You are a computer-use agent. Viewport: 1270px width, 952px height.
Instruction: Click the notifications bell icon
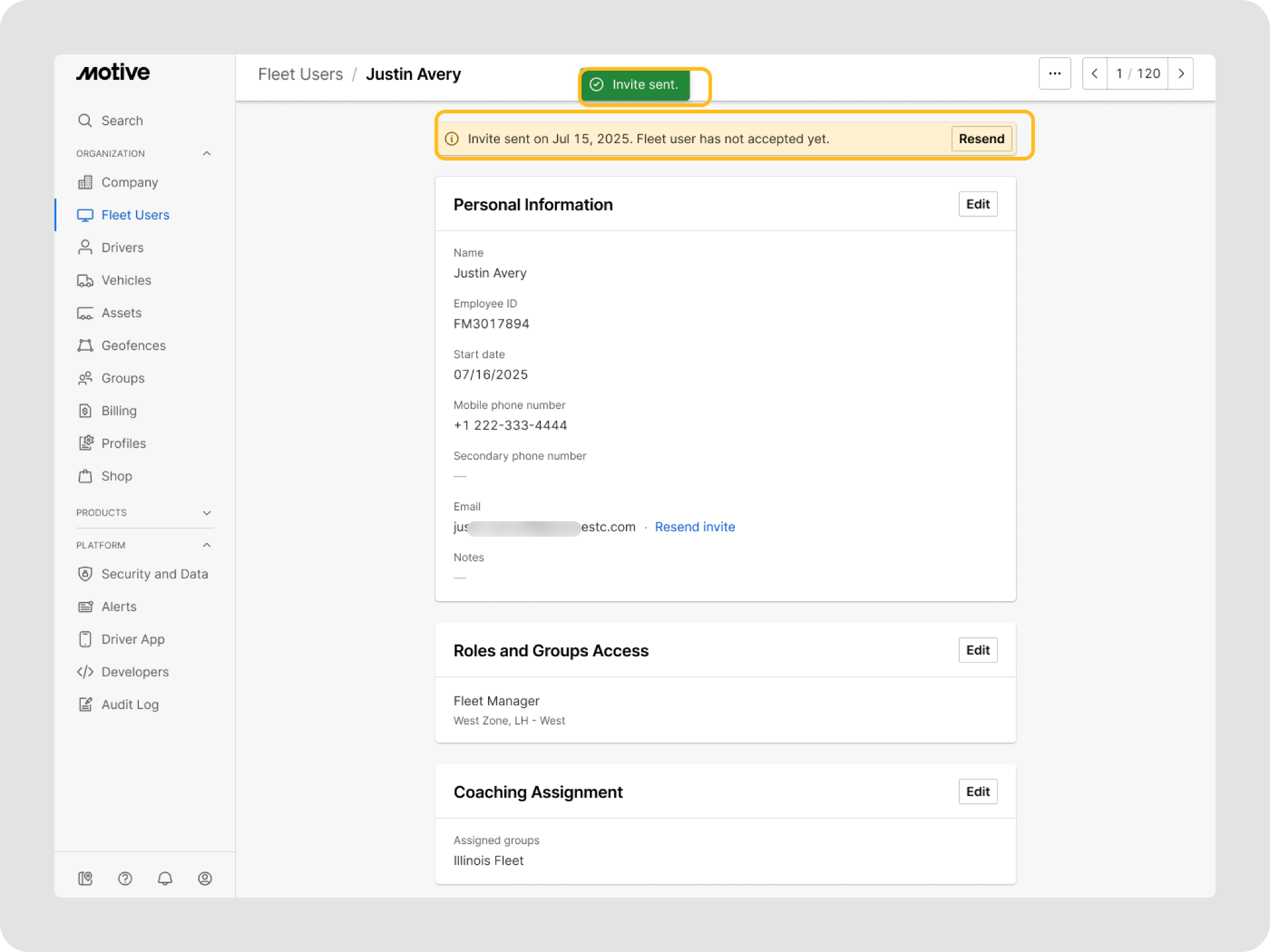coord(165,878)
